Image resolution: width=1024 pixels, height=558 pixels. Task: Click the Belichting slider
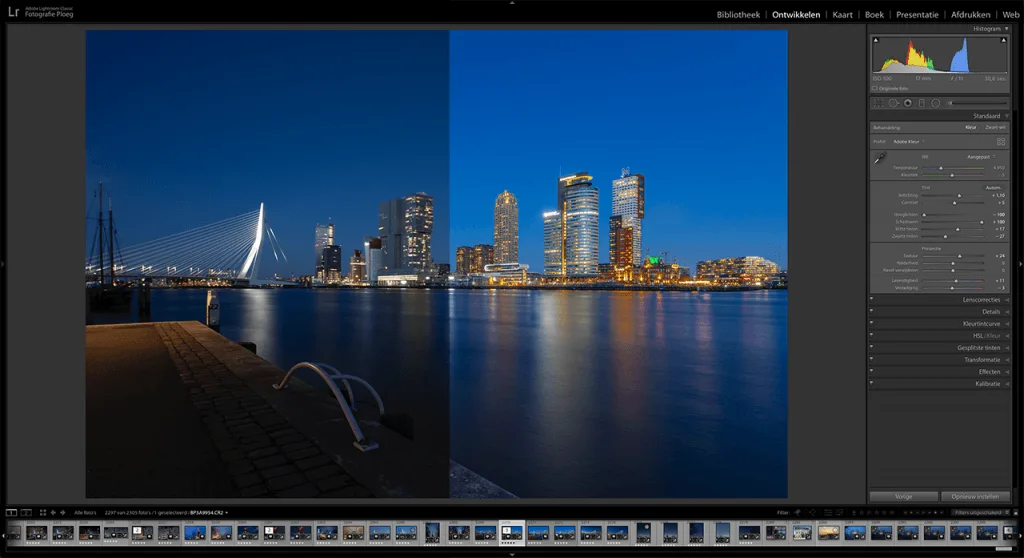pos(953,195)
